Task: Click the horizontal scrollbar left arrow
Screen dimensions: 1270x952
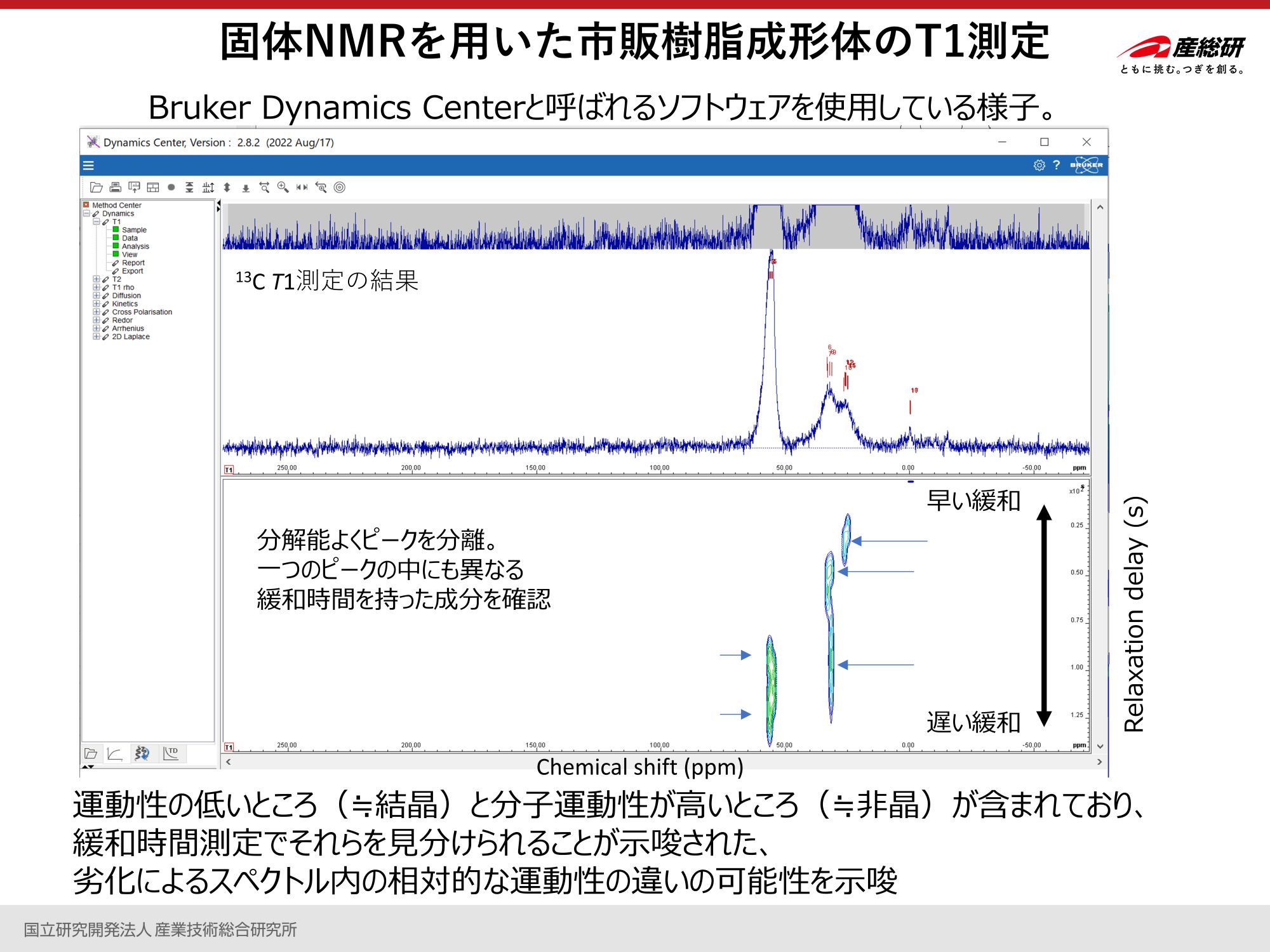Action: [229, 762]
